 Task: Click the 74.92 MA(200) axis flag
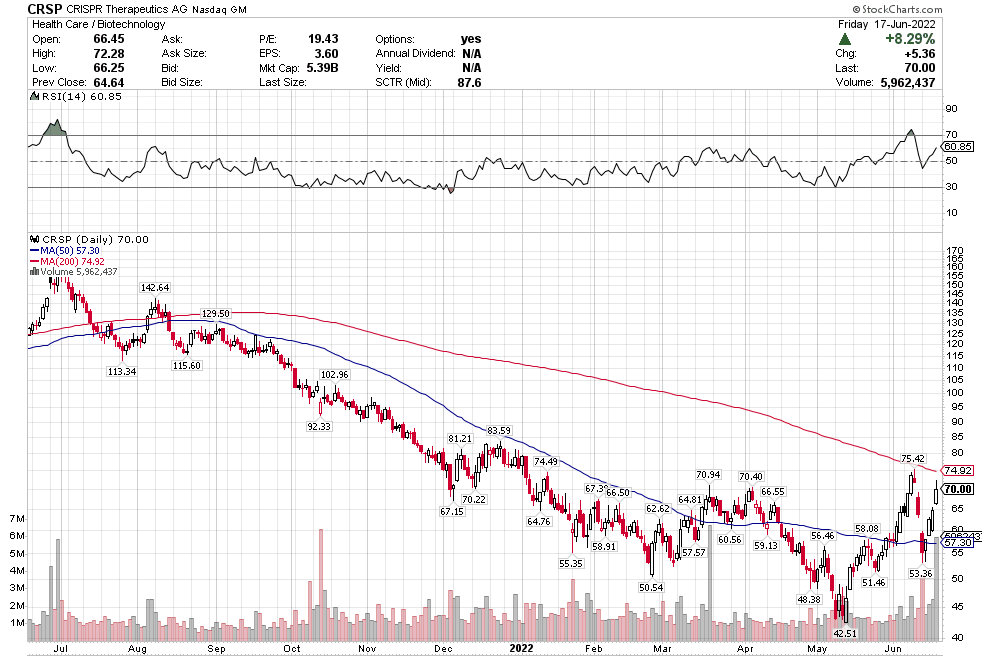(958, 470)
